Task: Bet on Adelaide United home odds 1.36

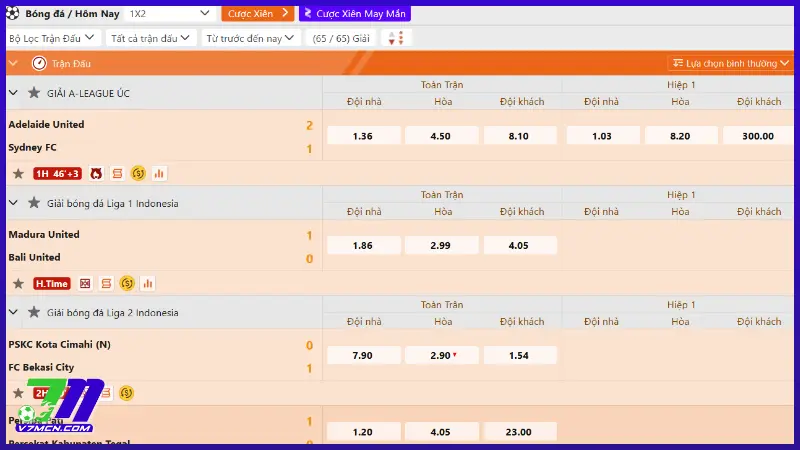Action: click(x=363, y=136)
